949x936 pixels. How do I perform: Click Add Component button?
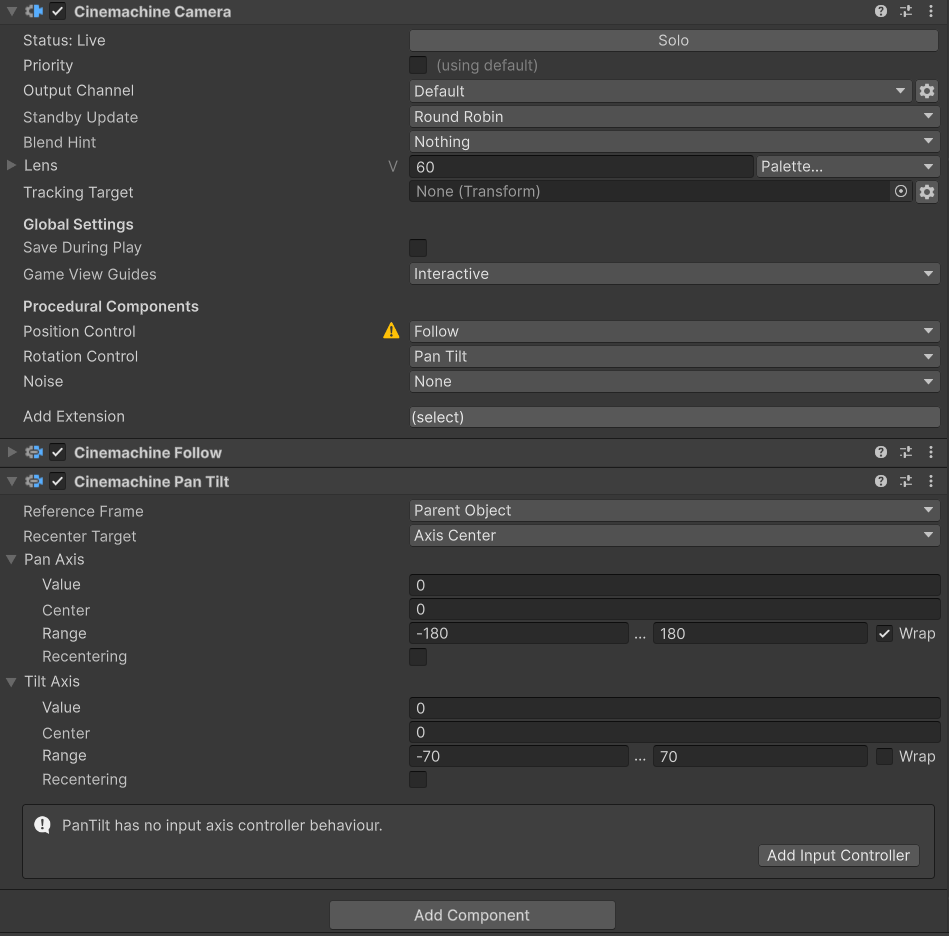tap(472, 915)
